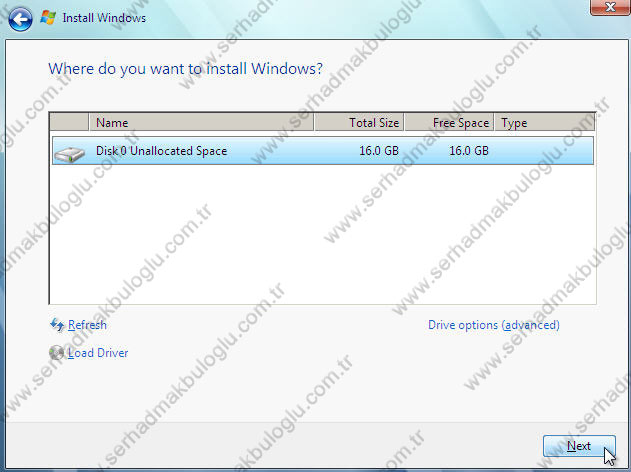The width and height of the screenshot is (631, 472).
Task: Sort partitions by Name column header
Action: point(200,123)
